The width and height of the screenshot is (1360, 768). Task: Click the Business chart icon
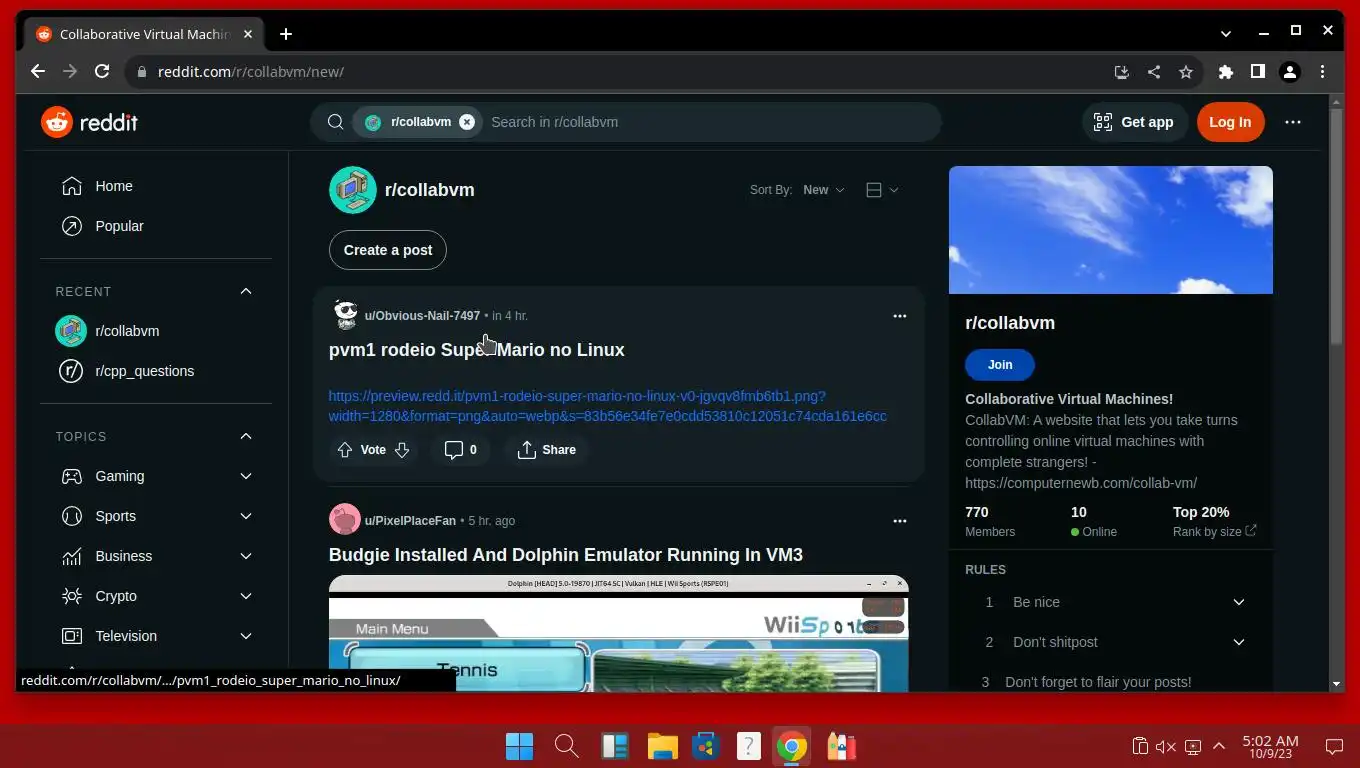click(x=72, y=556)
